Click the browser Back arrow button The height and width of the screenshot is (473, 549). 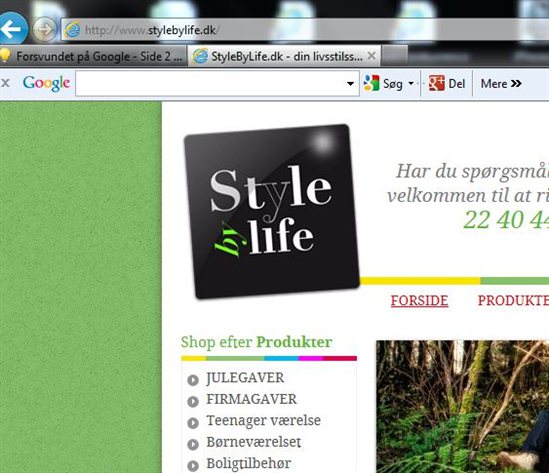click(13, 29)
